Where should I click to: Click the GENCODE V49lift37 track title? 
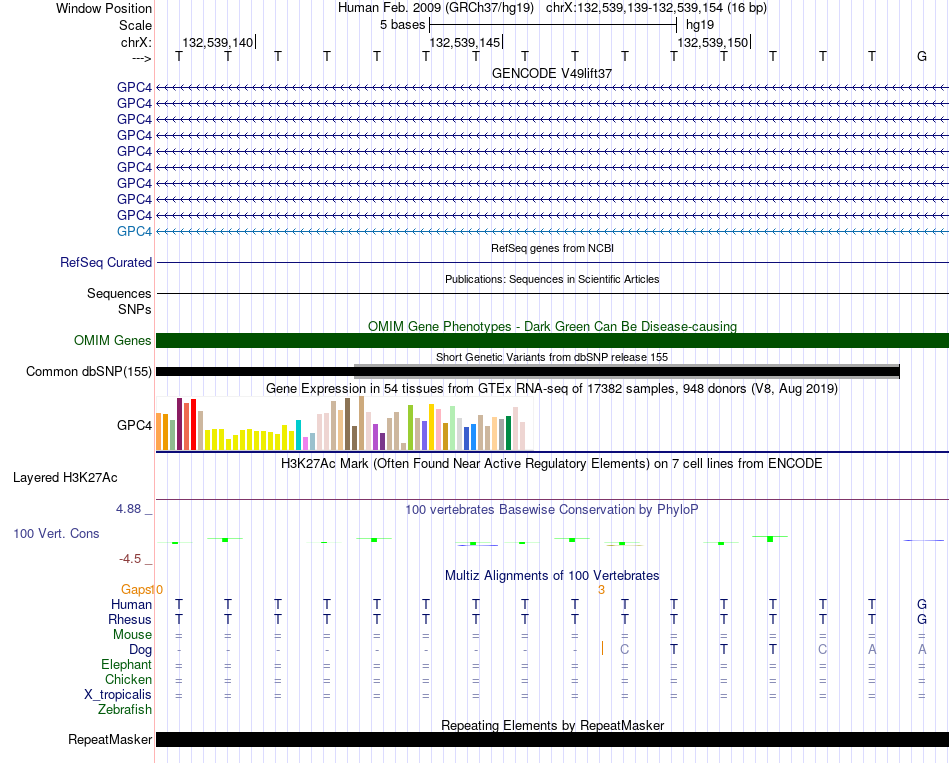[x=552, y=73]
